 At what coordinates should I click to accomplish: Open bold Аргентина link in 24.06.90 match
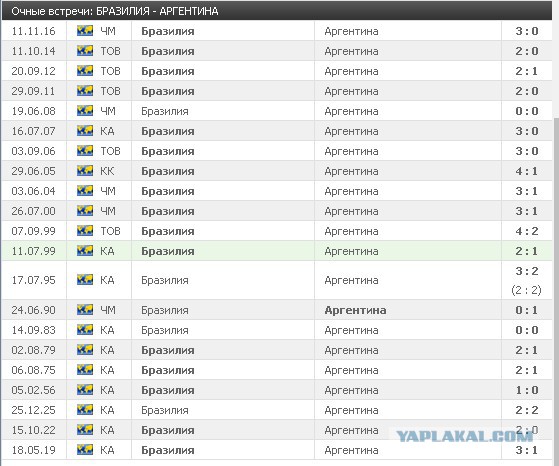pyautogui.click(x=355, y=310)
